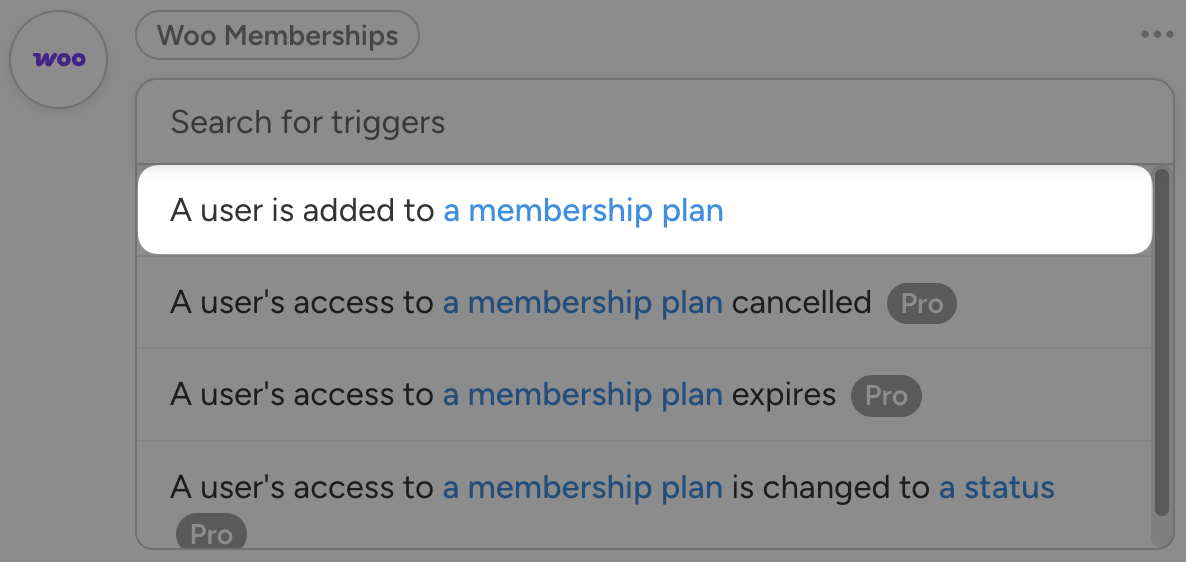Click 'a membership plan' link in added trigger
1186x562 pixels.
pyautogui.click(x=583, y=211)
